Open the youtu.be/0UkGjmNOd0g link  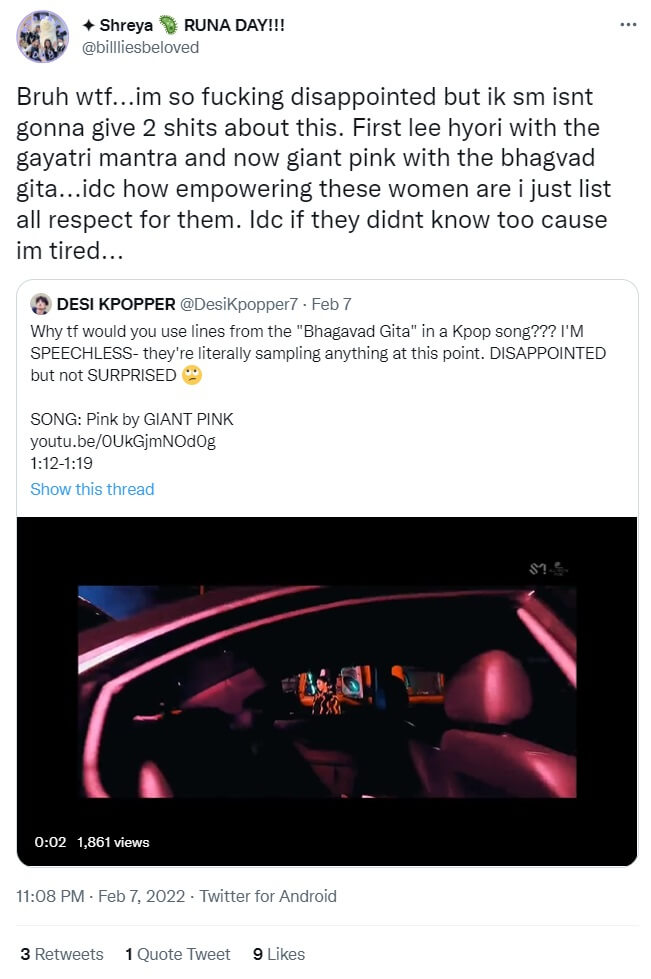(x=123, y=441)
